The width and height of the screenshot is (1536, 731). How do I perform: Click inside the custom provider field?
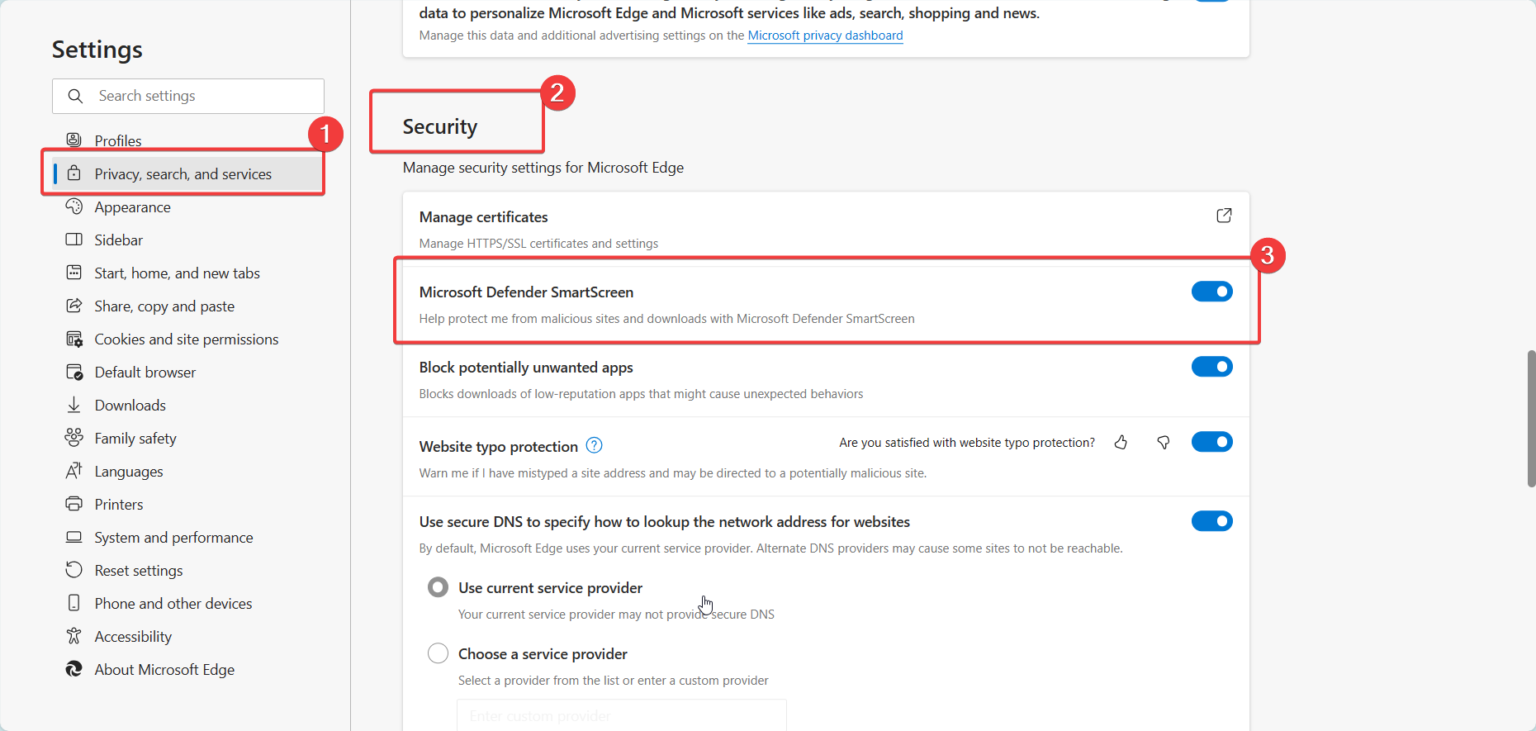coord(621,716)
